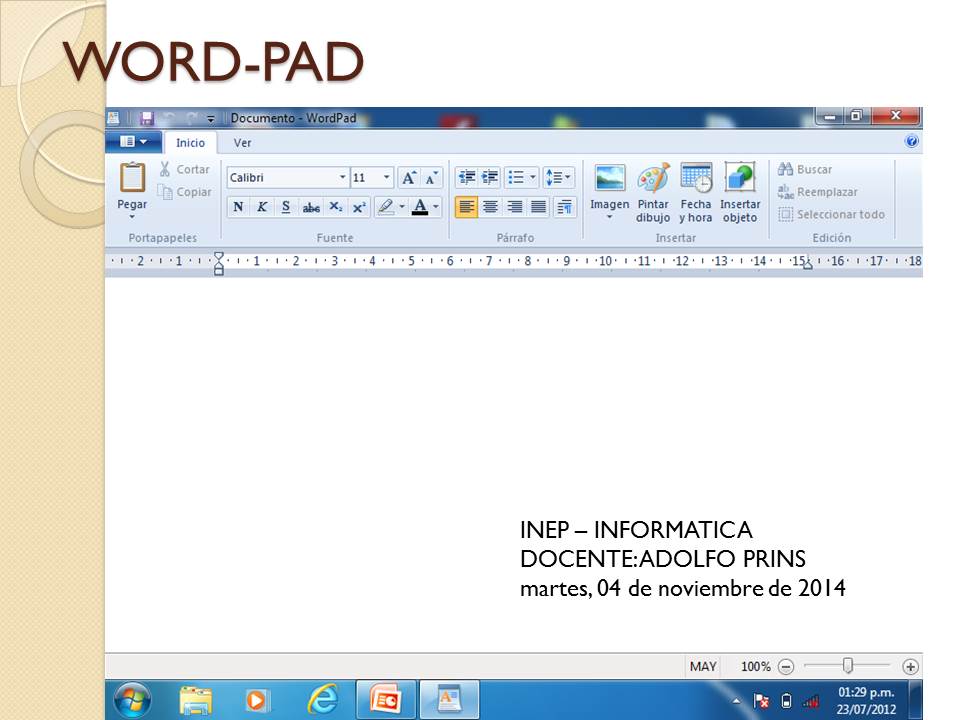Shrink font size with the small A icon
960x720 pixels.
point(431,178)
